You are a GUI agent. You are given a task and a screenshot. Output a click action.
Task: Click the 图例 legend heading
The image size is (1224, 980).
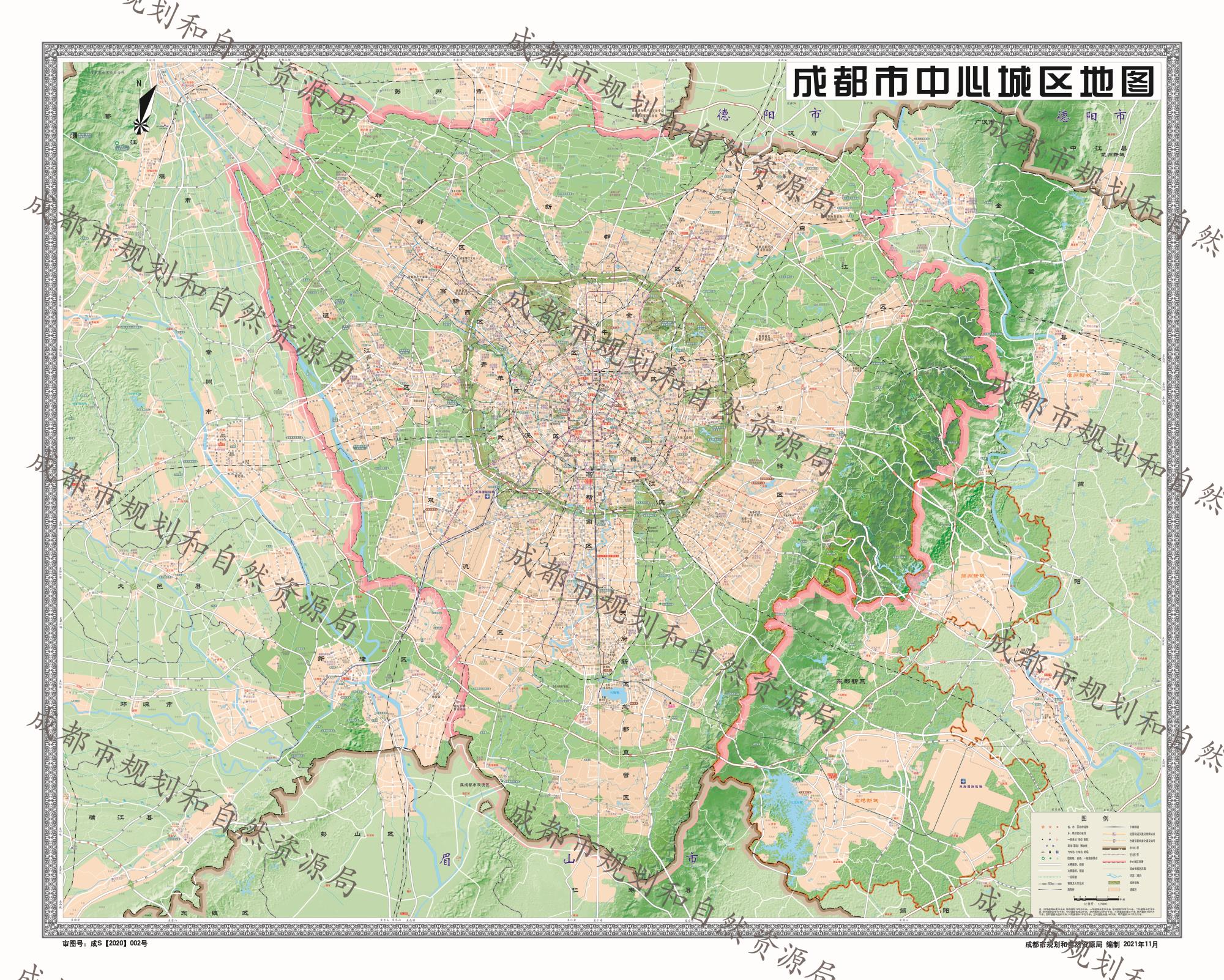click(x=1095, y=819)
